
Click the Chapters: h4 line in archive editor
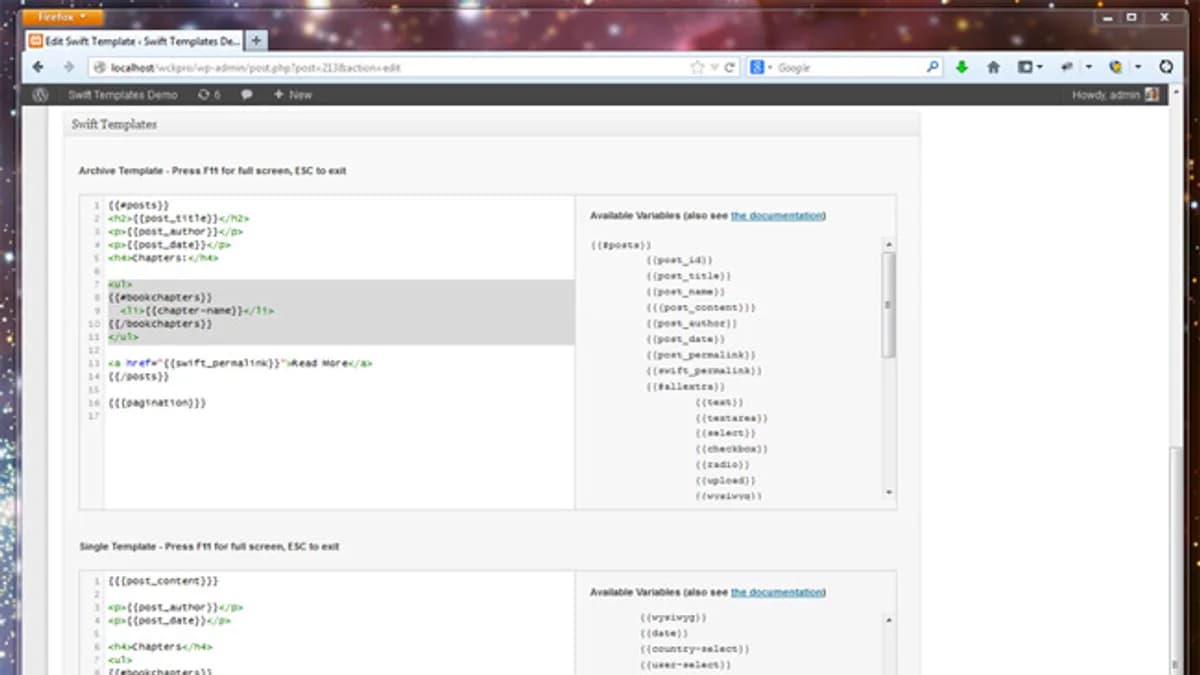coord(163,257)
